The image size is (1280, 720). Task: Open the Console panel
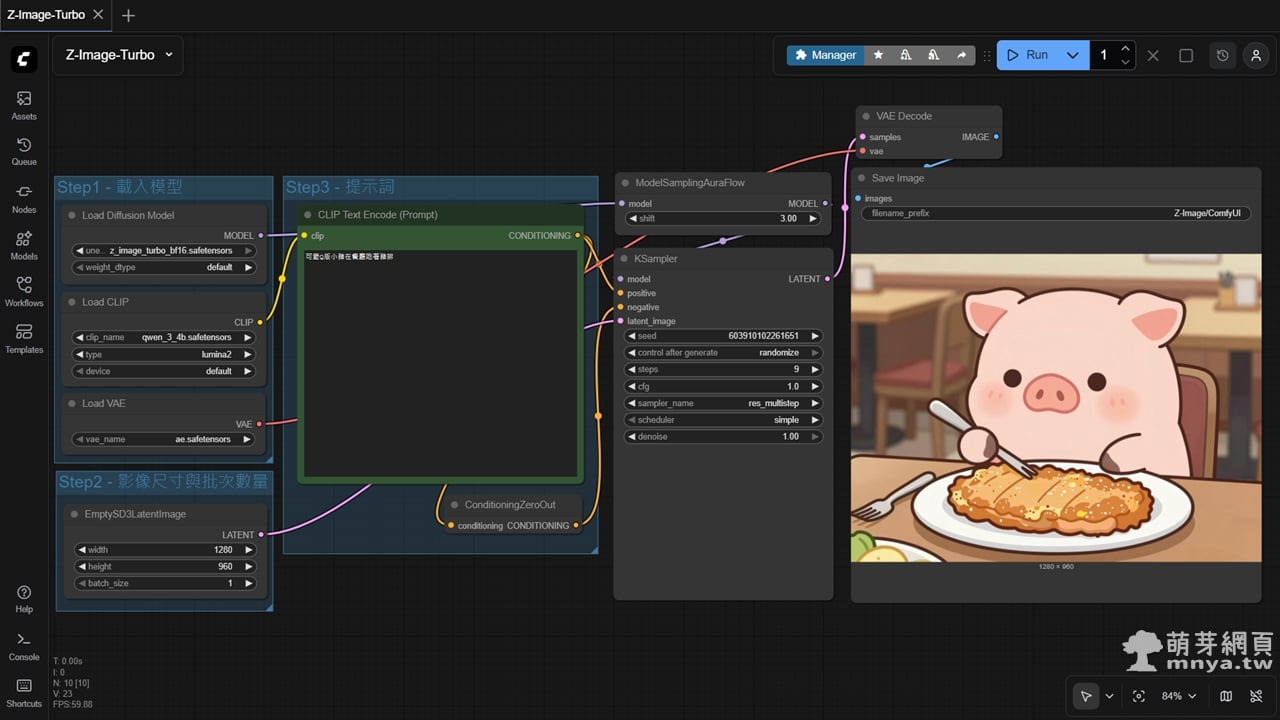(x=24, y=645)
